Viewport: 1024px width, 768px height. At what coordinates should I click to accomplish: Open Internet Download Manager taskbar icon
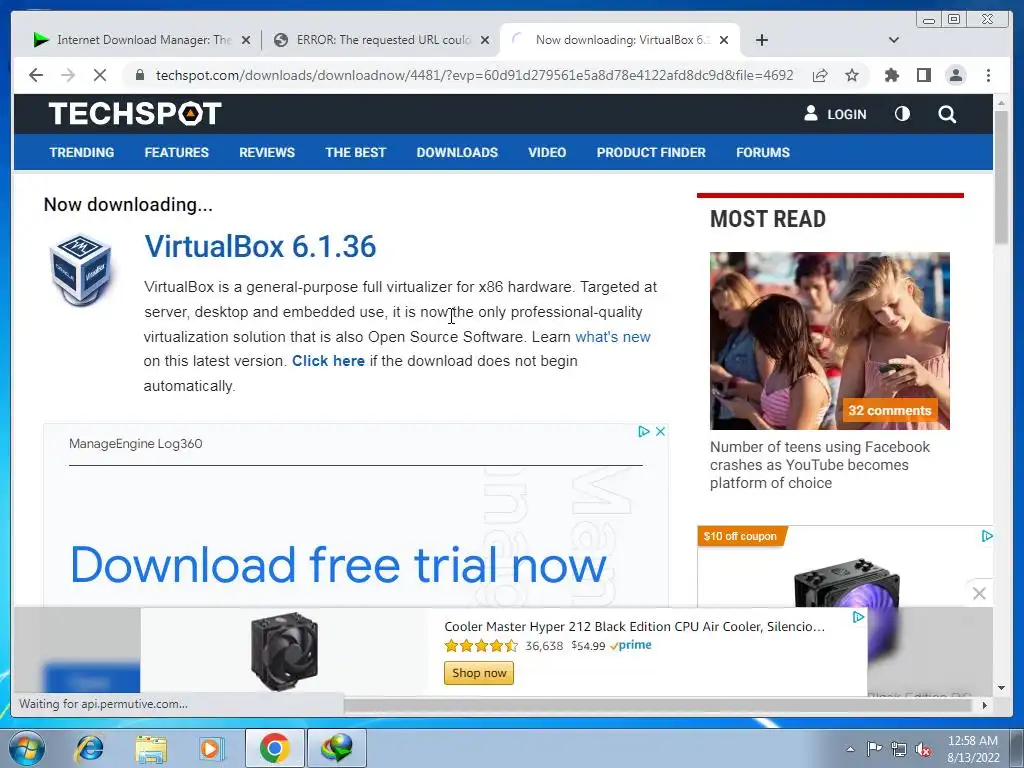coord(337,748)
